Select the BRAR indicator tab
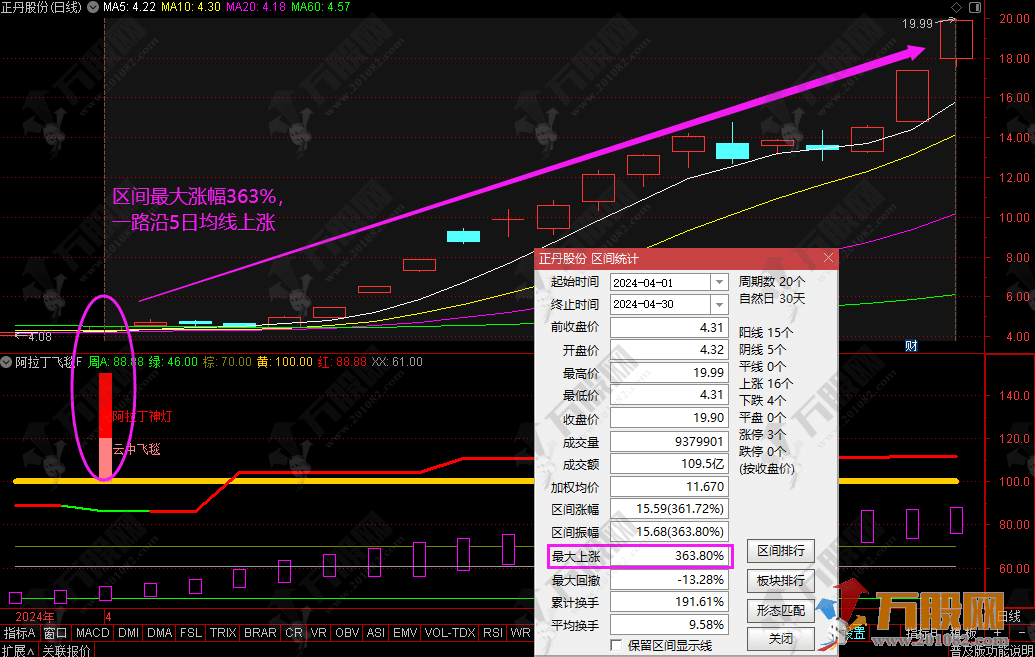The height and width of the screenshot is (657, 1035). (260, 633)
